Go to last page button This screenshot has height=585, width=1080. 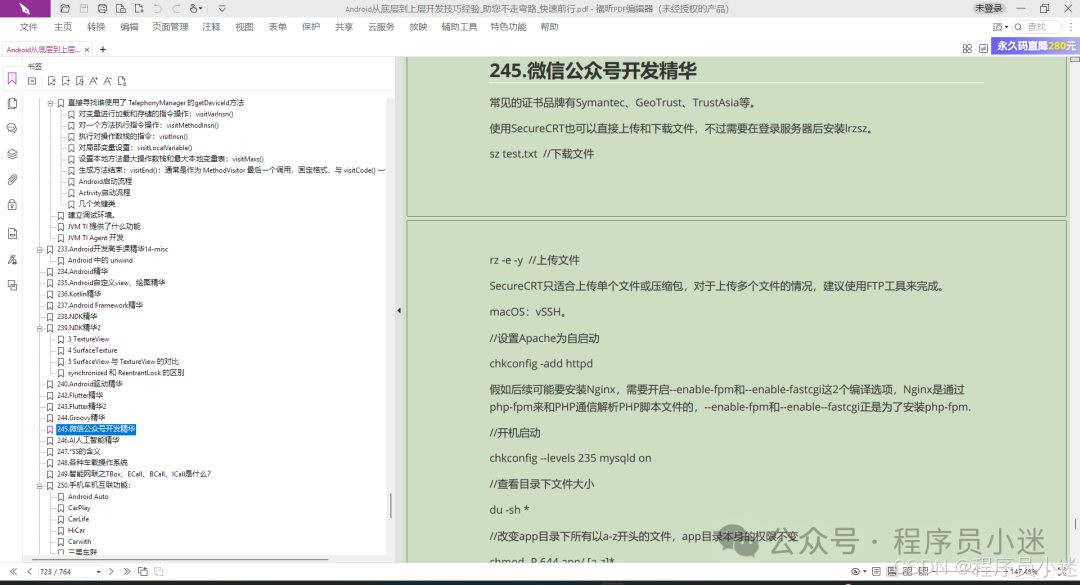point(127,572)
